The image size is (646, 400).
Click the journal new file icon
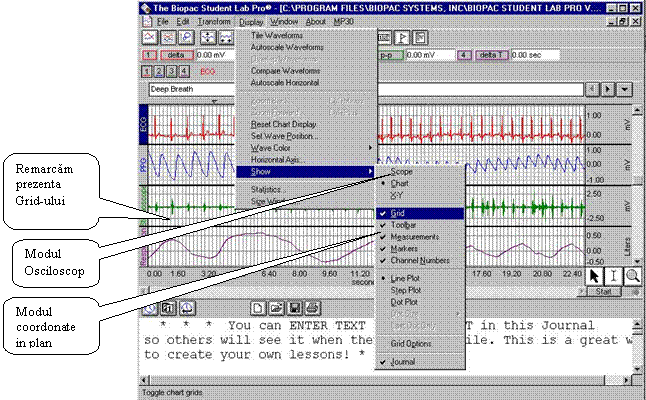point(258,306)
